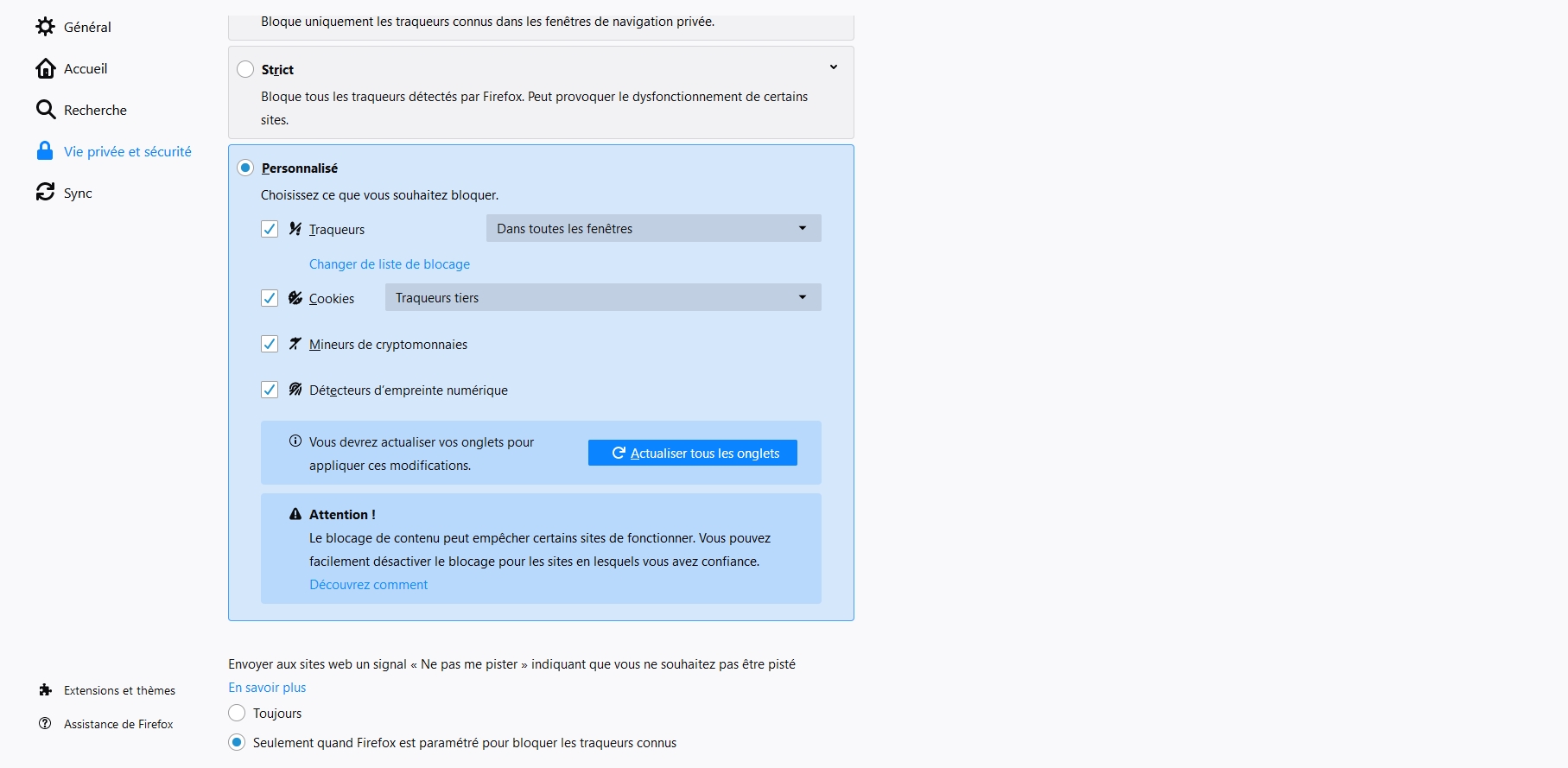Viewport: 1568px width, 768px height.
Task: Disable Mineurs de cryptomonnaies blocking
Action: tap(270, 344)
